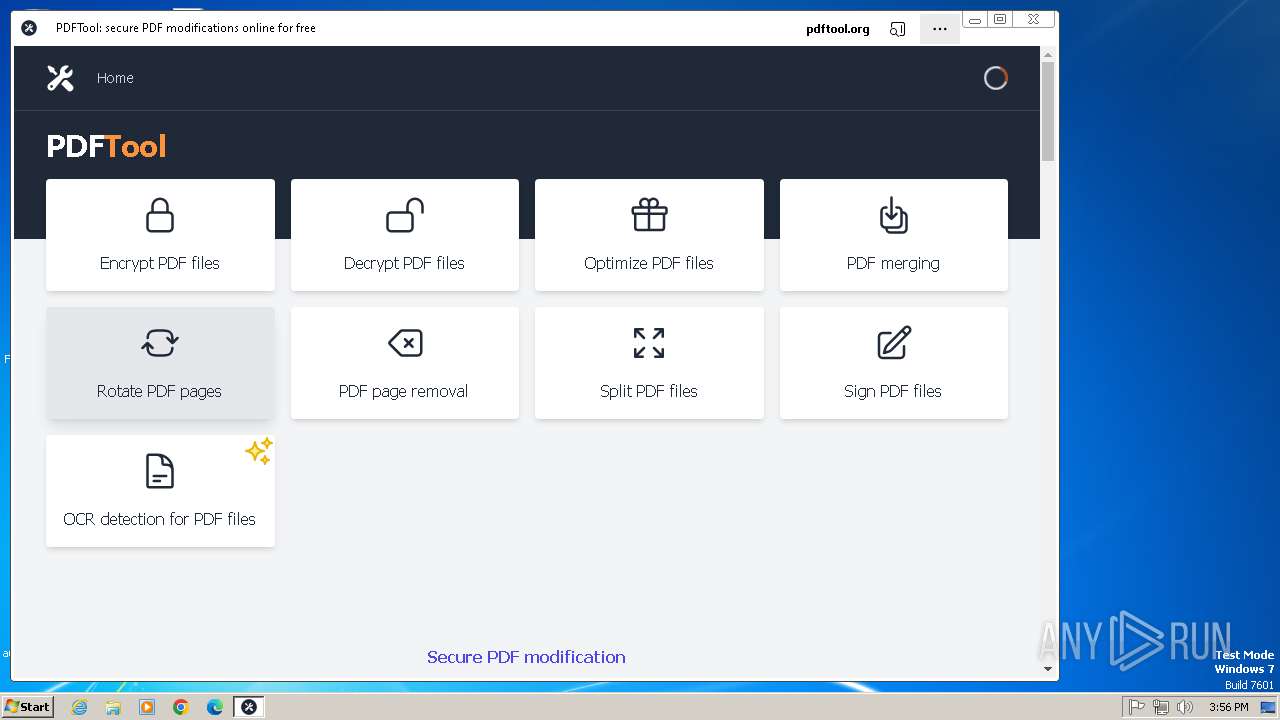The height and width of the screenshot is (720, 1280).
Task: Click the page vertical scrollbar thumb
Action: (x=1048, y=111)
